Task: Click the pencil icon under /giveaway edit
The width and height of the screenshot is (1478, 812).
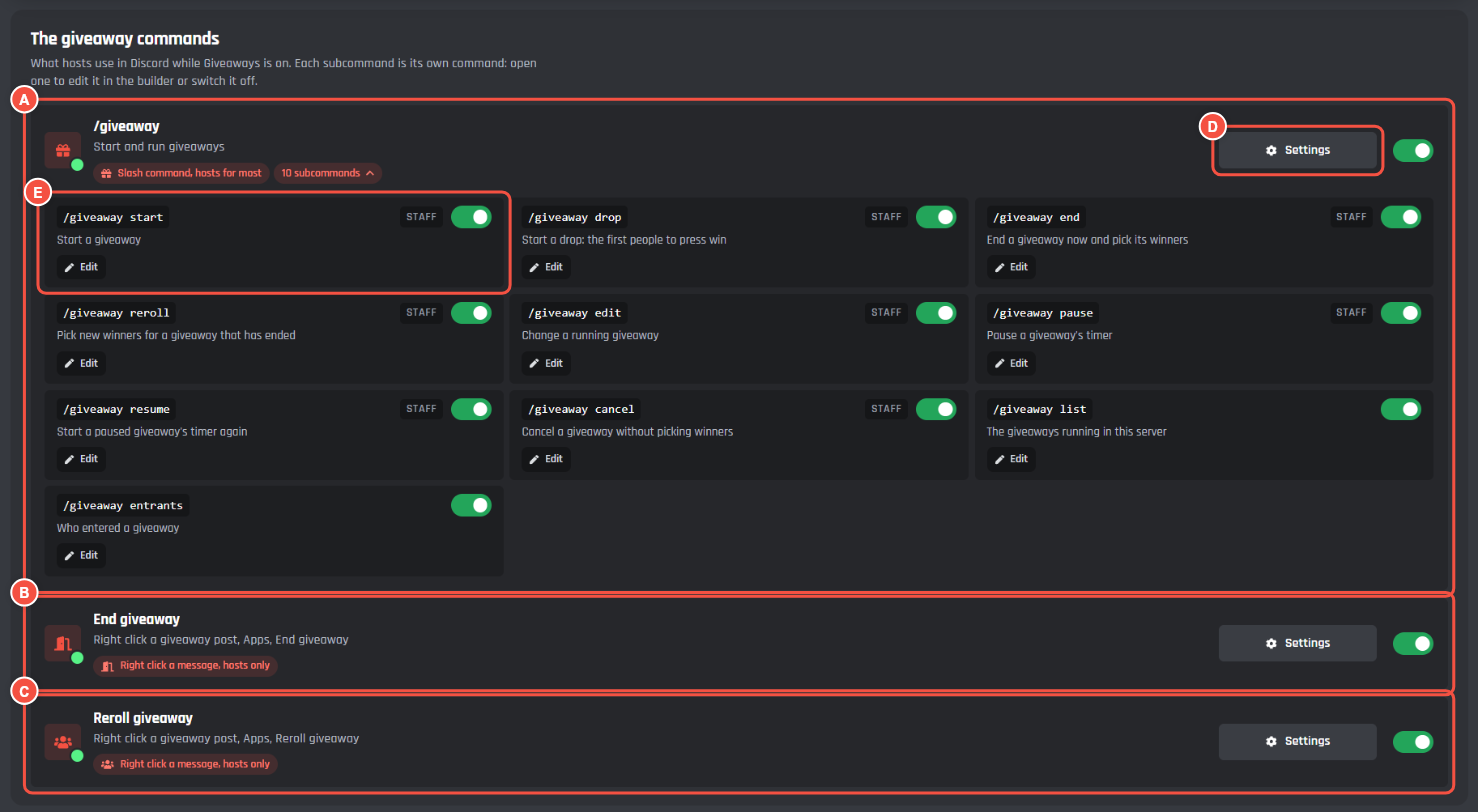Action: point(534,363)
